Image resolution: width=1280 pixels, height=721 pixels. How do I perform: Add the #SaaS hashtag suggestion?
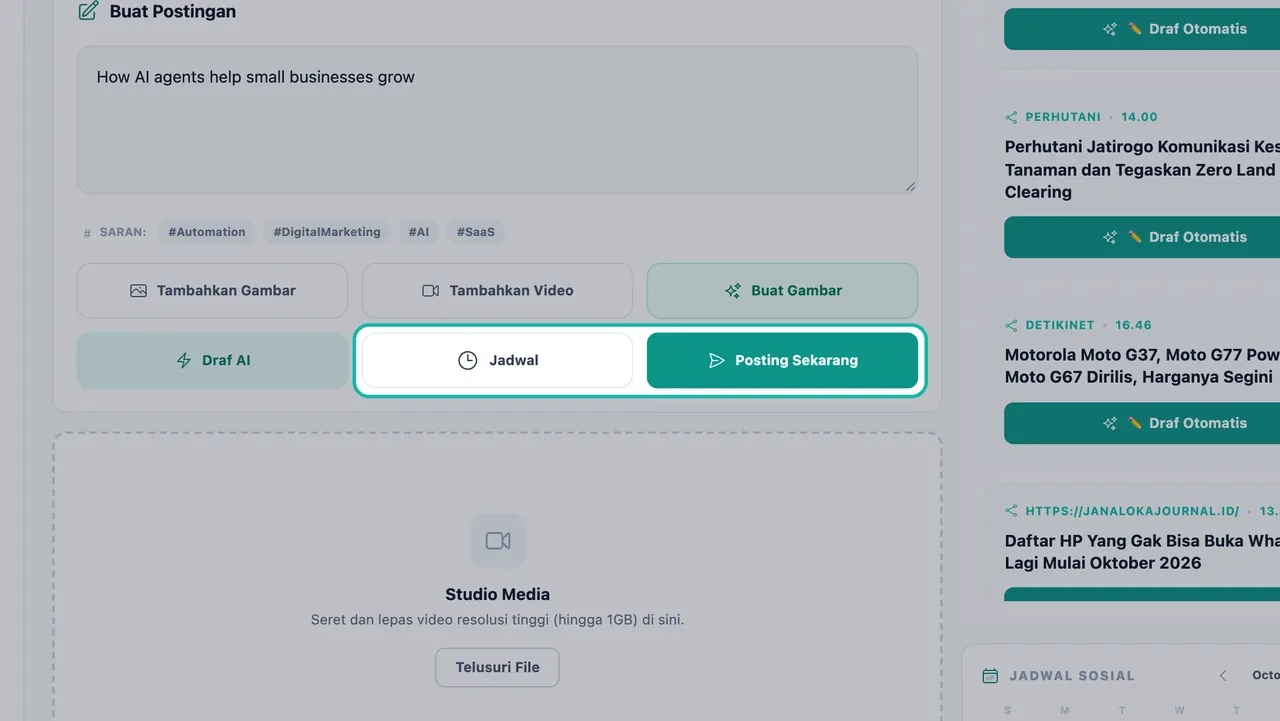click(476, 232)
